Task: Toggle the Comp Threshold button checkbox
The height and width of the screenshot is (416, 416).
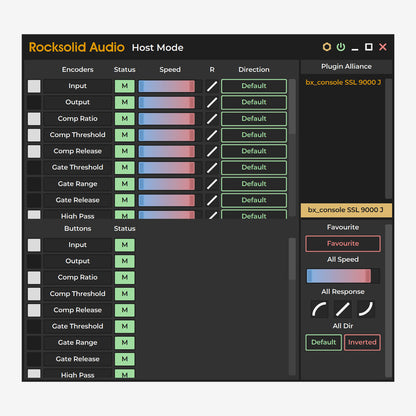Action: [x=34, y=294]
